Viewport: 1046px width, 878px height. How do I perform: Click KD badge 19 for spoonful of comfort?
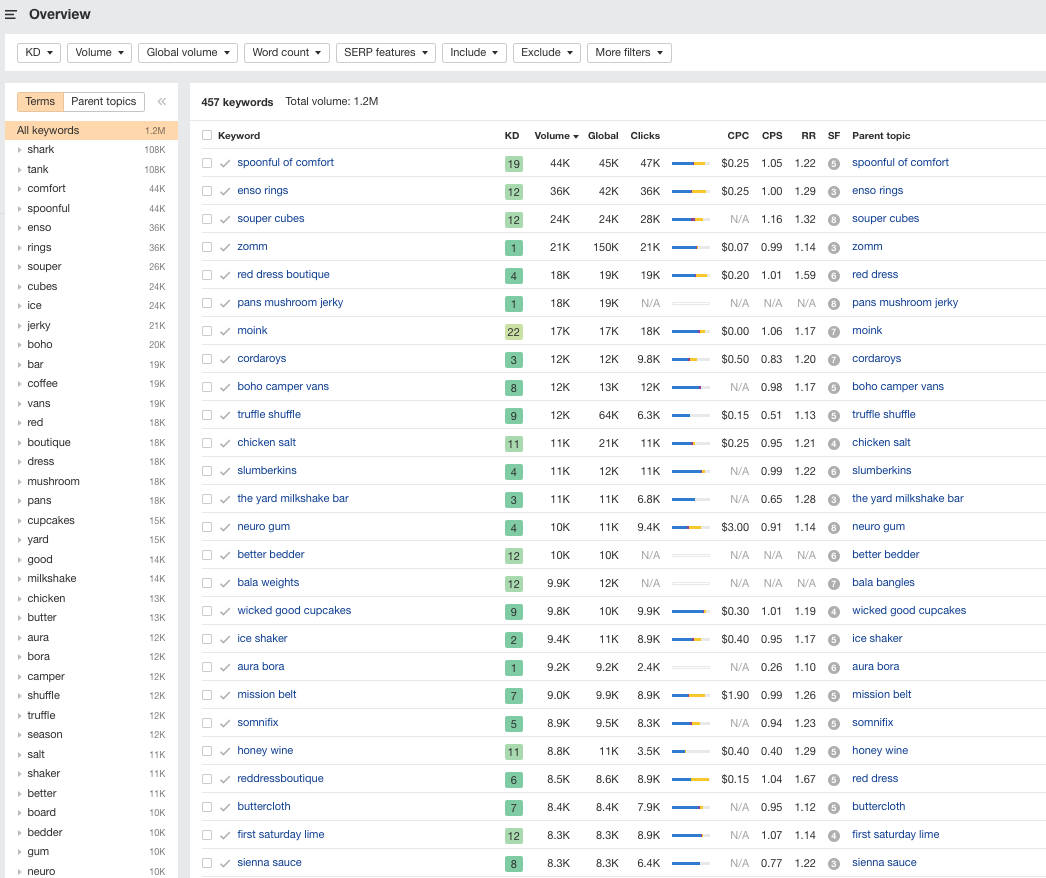click(514, 163)
